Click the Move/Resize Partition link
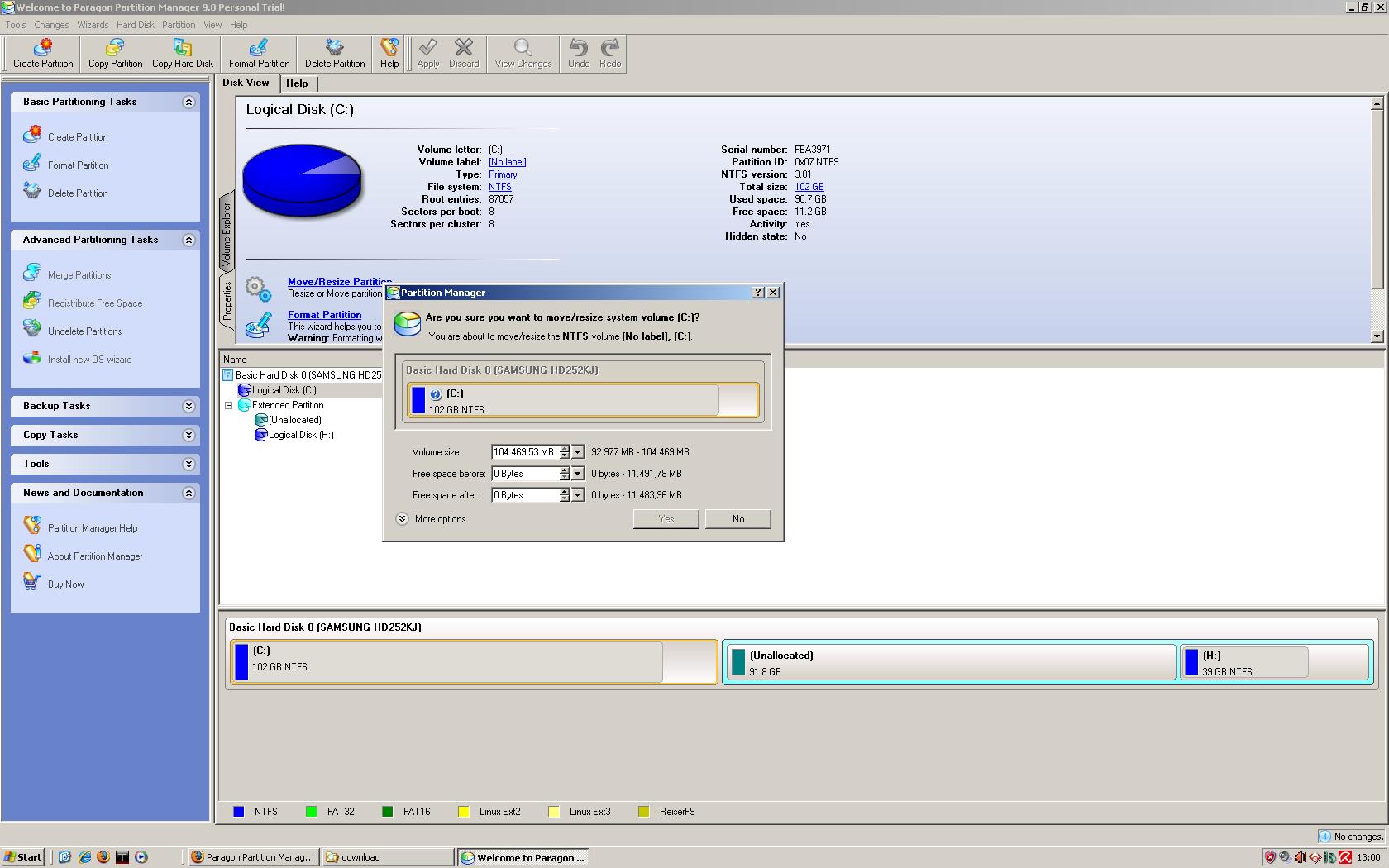1389x868 pixels. click(x=340, y=282)
